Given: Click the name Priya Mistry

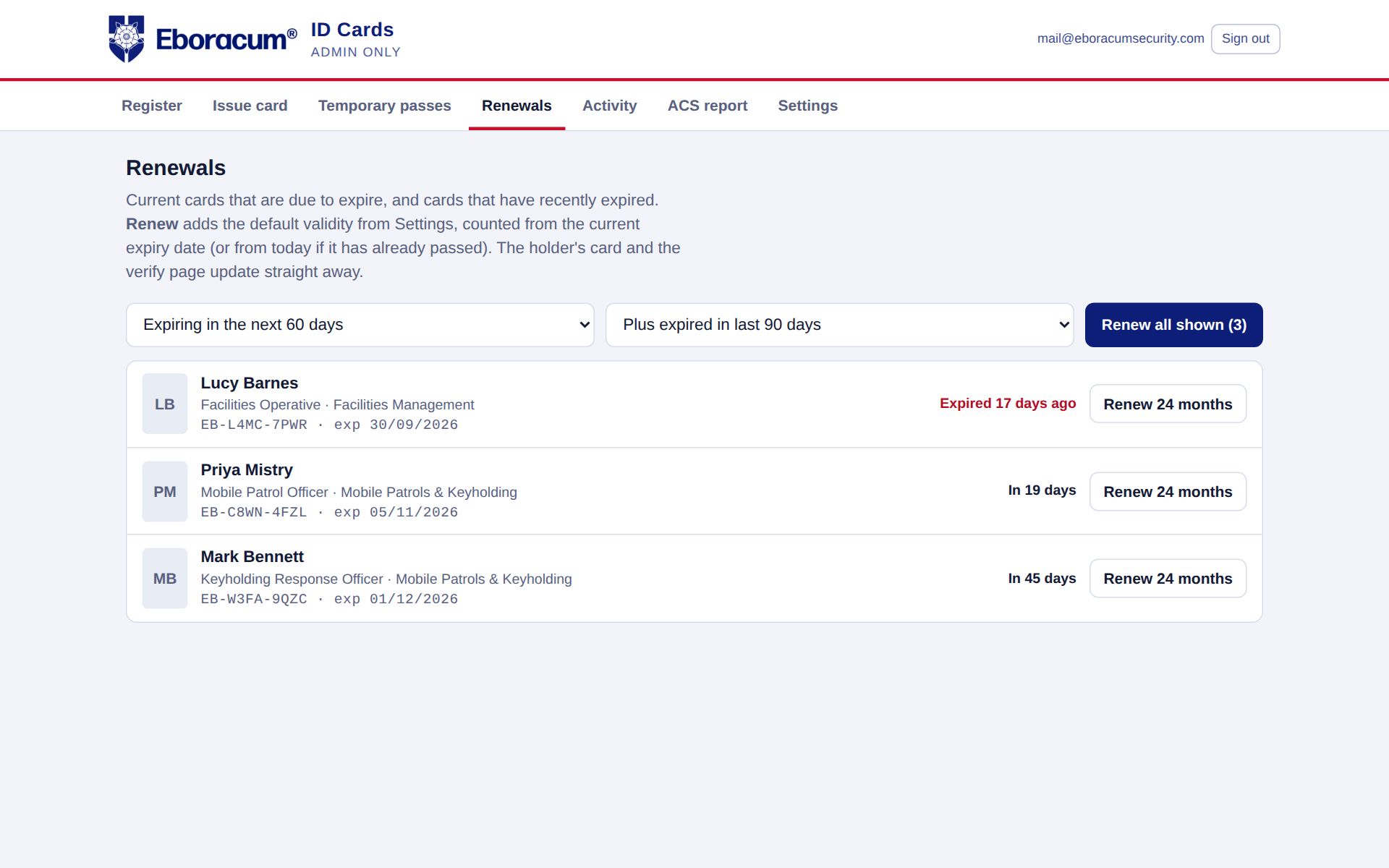Looking at the screenshot, I should (247, 469).
